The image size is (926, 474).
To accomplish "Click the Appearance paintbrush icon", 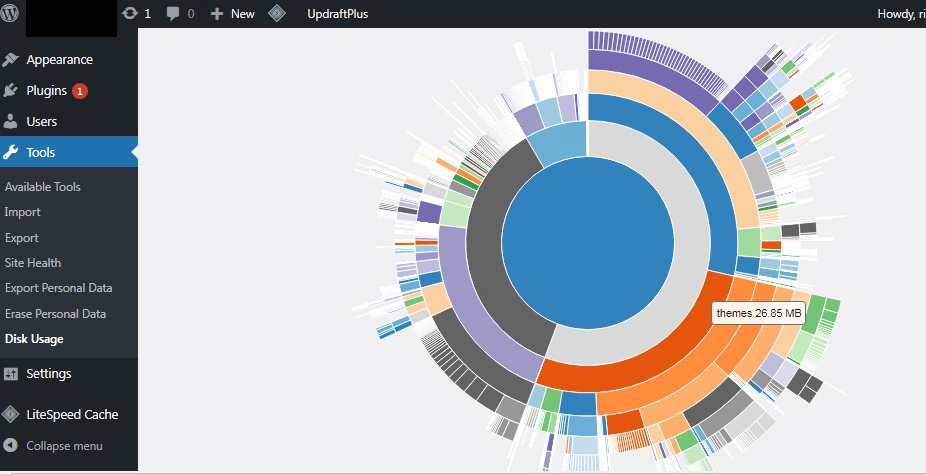I will point(11,60).
